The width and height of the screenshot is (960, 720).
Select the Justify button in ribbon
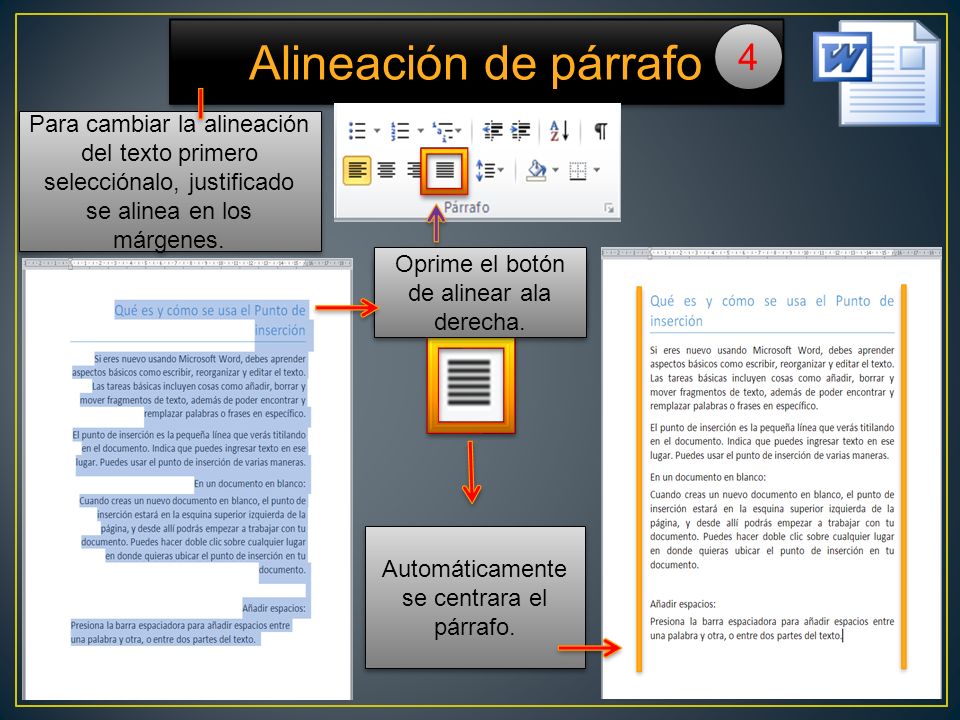click(x=444, y=170)
